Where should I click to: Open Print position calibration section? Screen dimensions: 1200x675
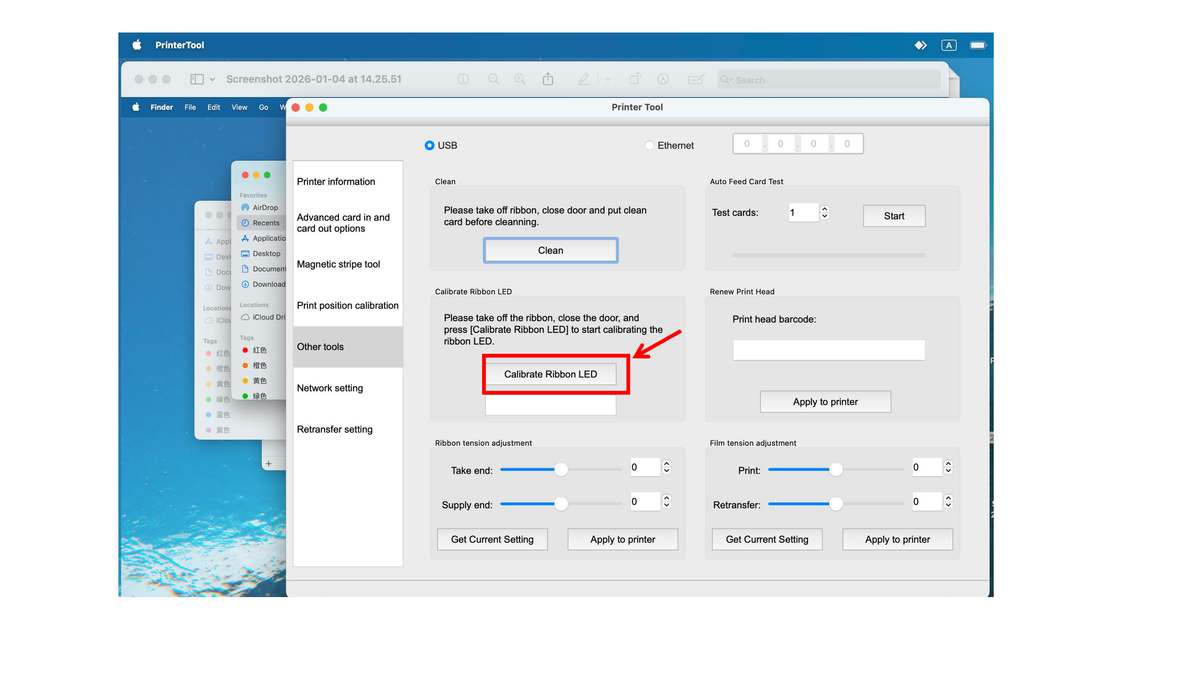[x=348, y=305]
